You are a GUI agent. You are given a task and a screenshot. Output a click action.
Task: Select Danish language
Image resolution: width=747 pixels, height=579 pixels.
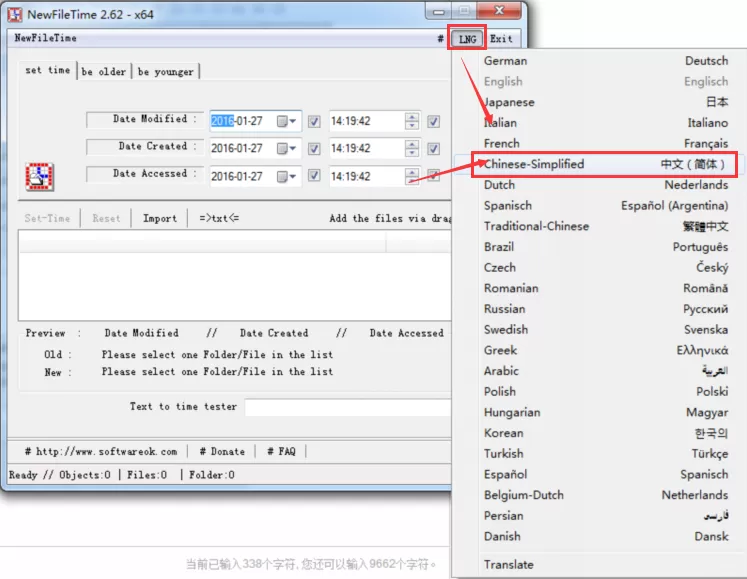click(x=599, y=537)
